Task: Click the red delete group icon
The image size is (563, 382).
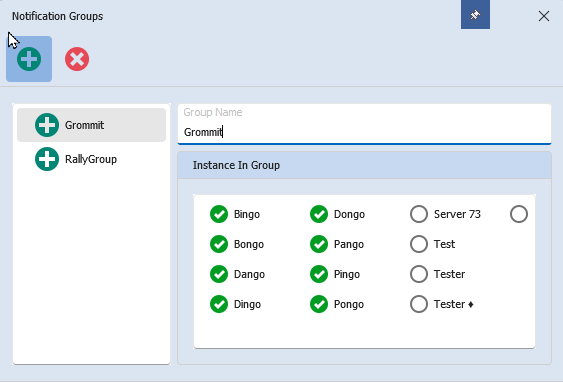Action: click(77, 59)
